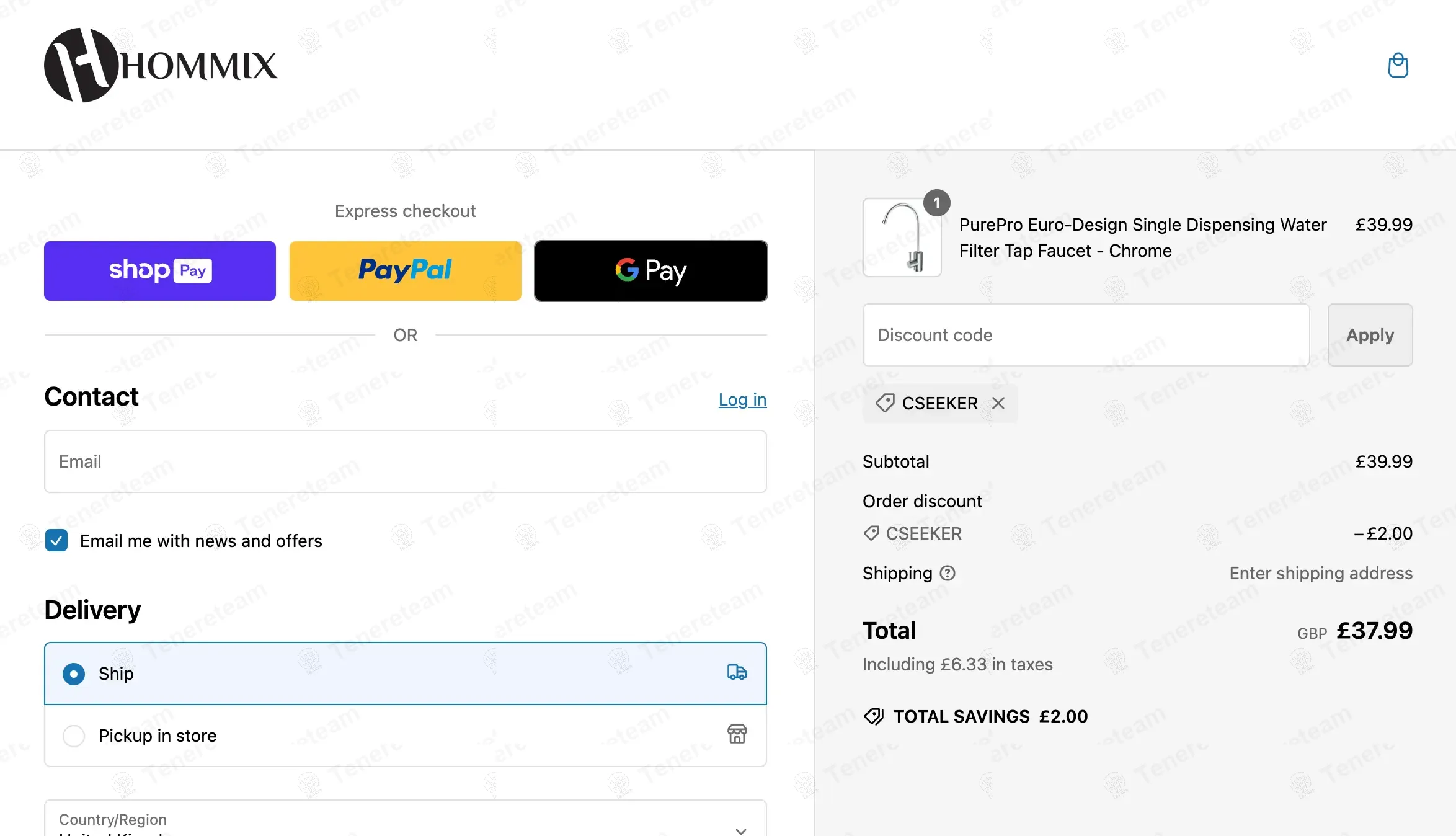
Task: Click the item quantity badge on product
Action: pos(936,203)
